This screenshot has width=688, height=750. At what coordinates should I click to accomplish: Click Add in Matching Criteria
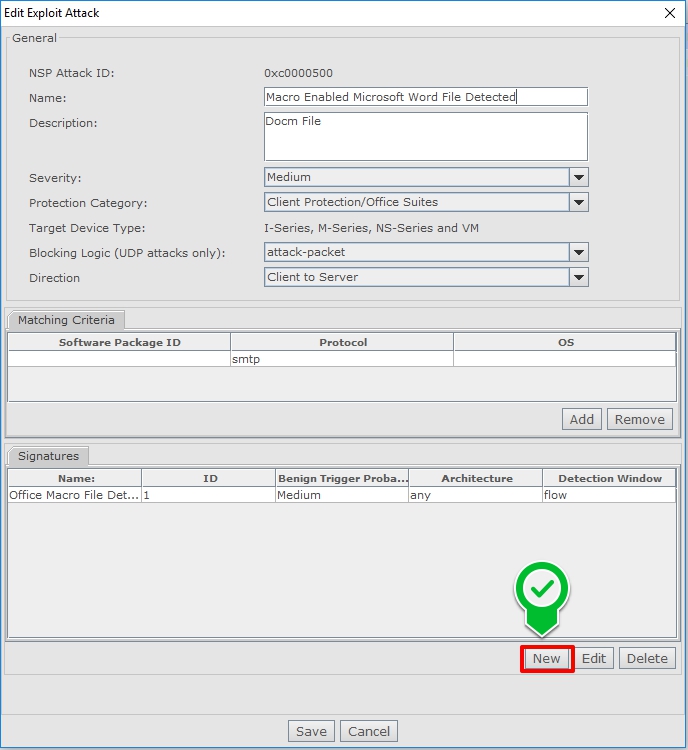tap(581, 419)
